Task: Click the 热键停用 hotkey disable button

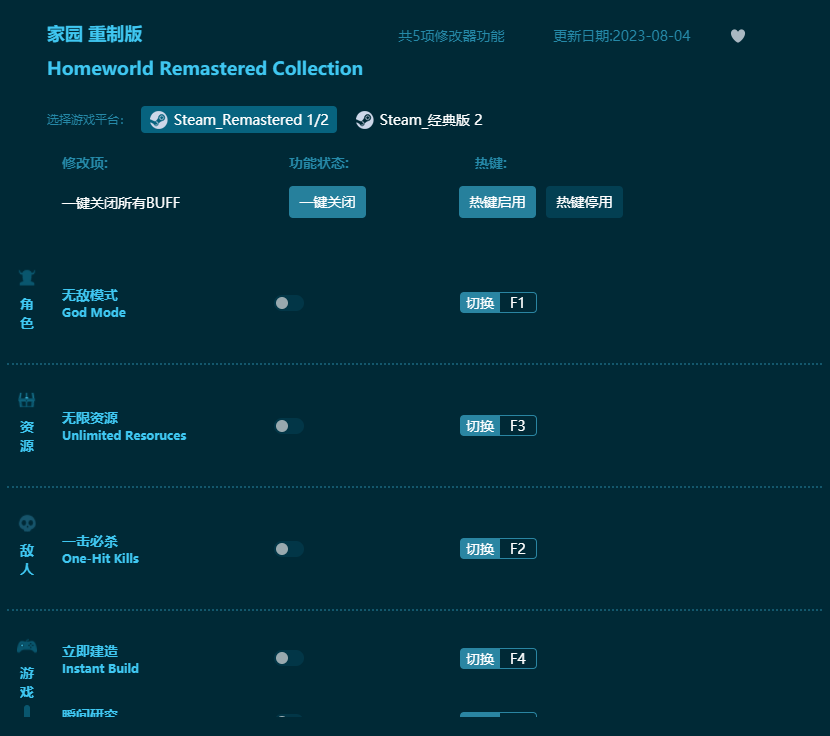Action: pos(584,202)
